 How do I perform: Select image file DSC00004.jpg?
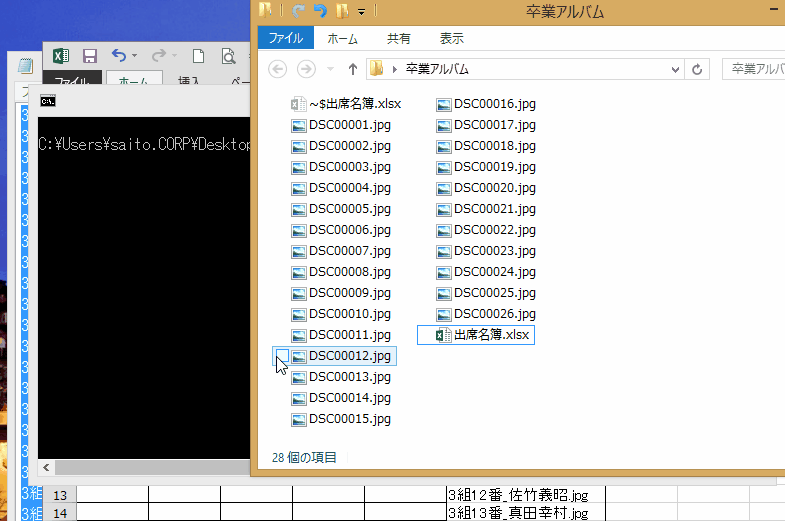click(341, 188)
